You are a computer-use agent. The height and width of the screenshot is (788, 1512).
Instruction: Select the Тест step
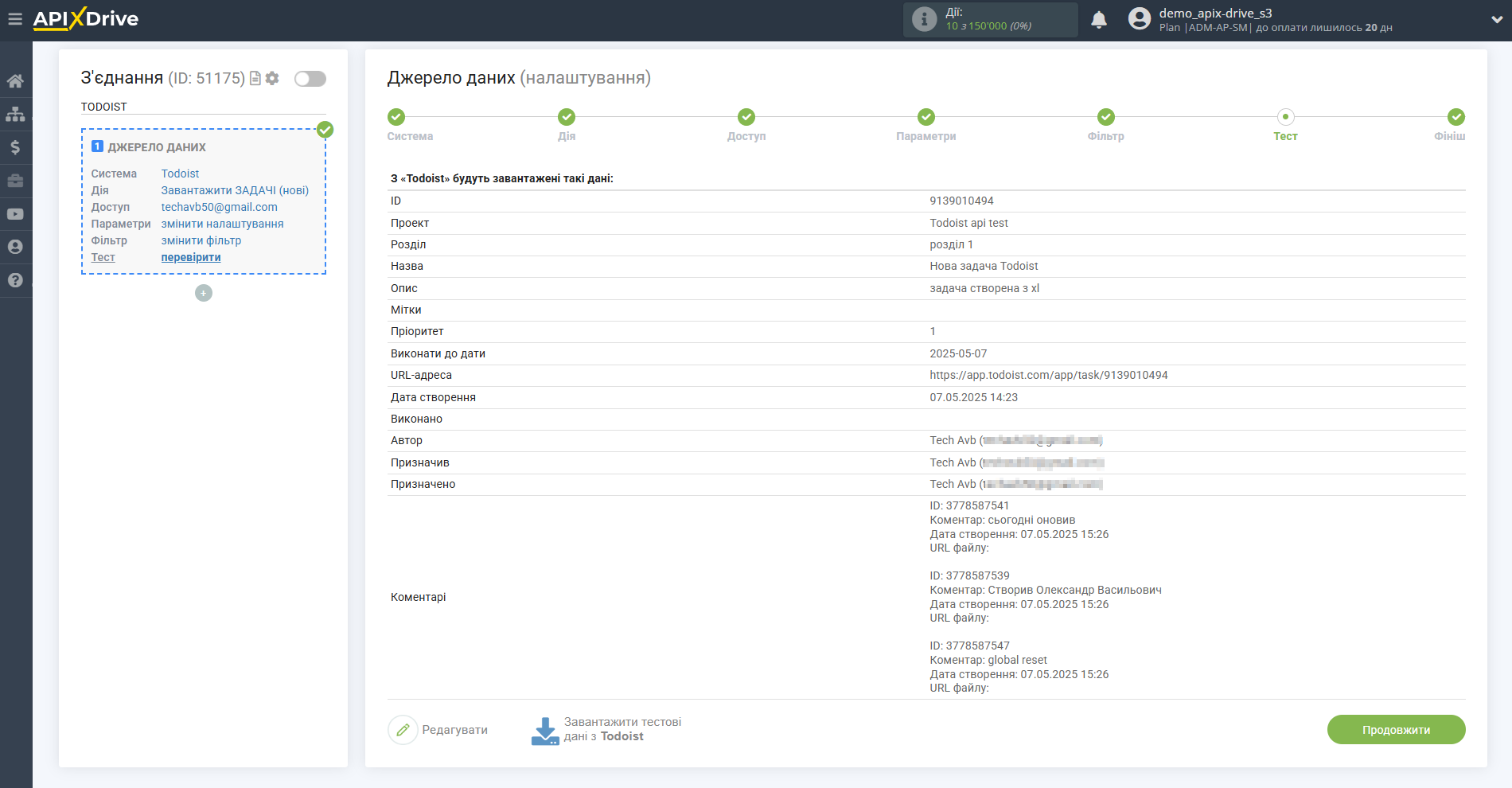(1285, 126)
